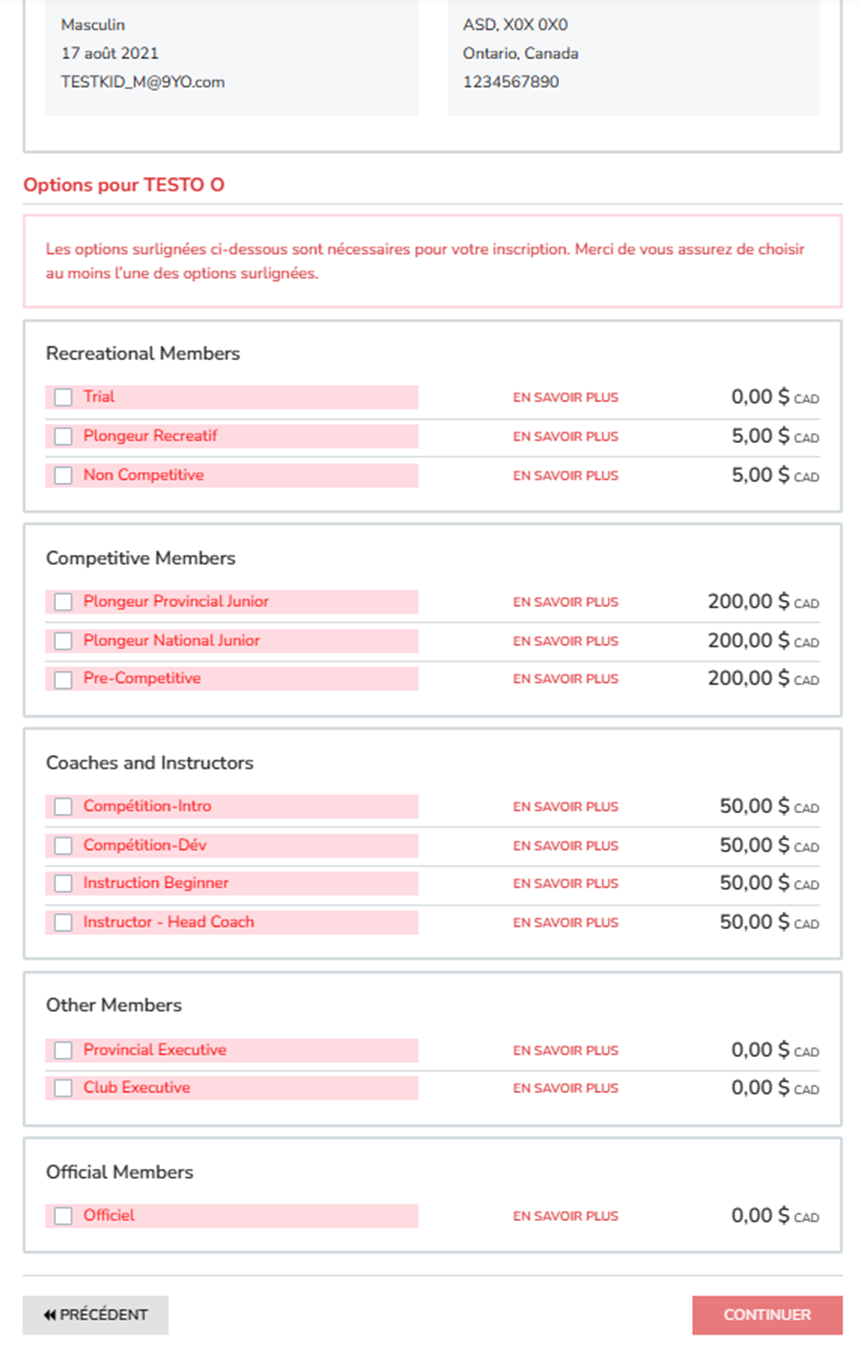The image size is (861, 1350).
Task: Check the Provincial Executive checkbox
Action: pyautogui.click(x=63, y=1050)
